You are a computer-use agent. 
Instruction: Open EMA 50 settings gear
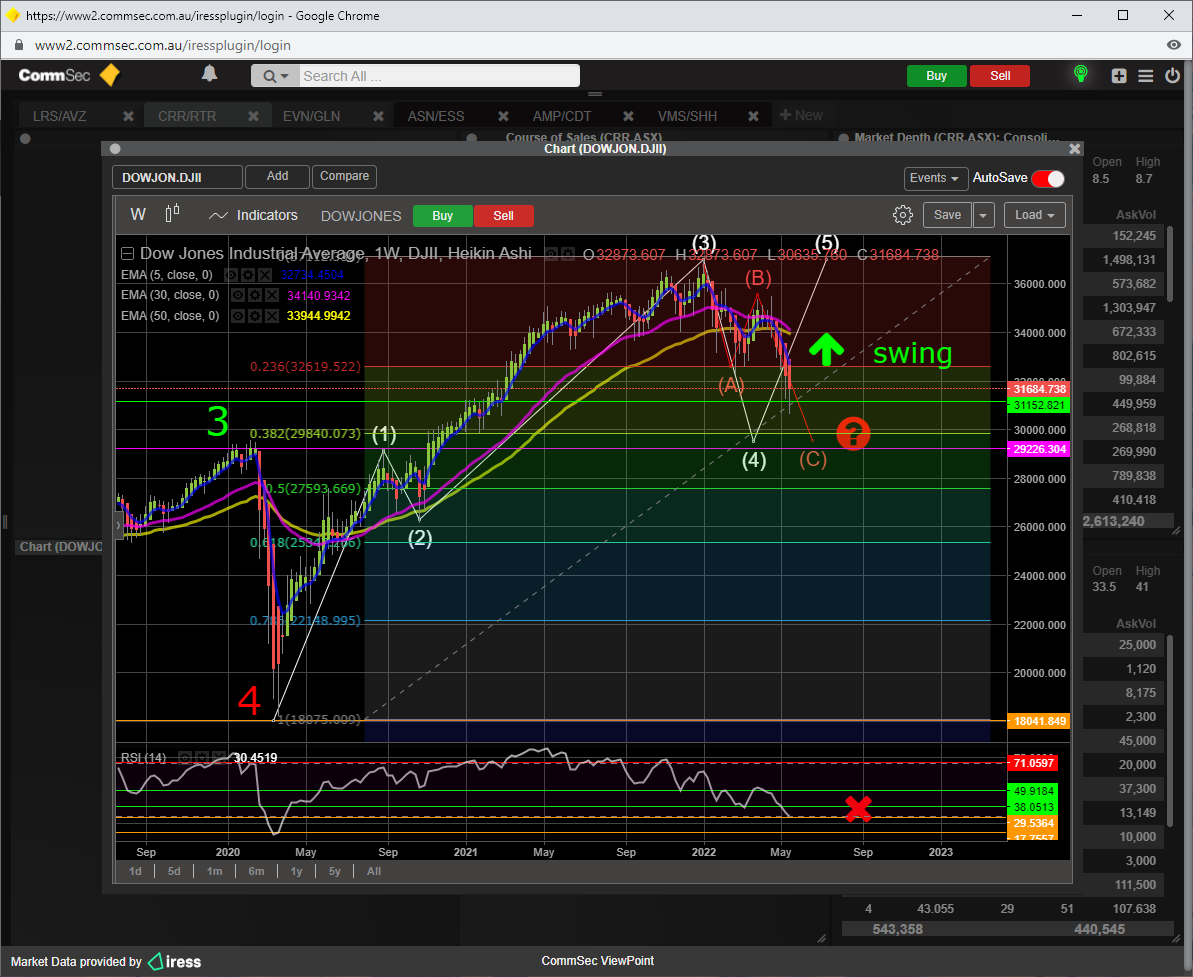click(255, 316)
